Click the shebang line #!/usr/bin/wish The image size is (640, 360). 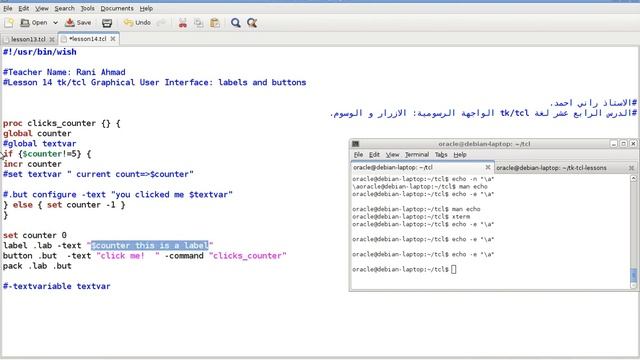(x=40, y=52)
